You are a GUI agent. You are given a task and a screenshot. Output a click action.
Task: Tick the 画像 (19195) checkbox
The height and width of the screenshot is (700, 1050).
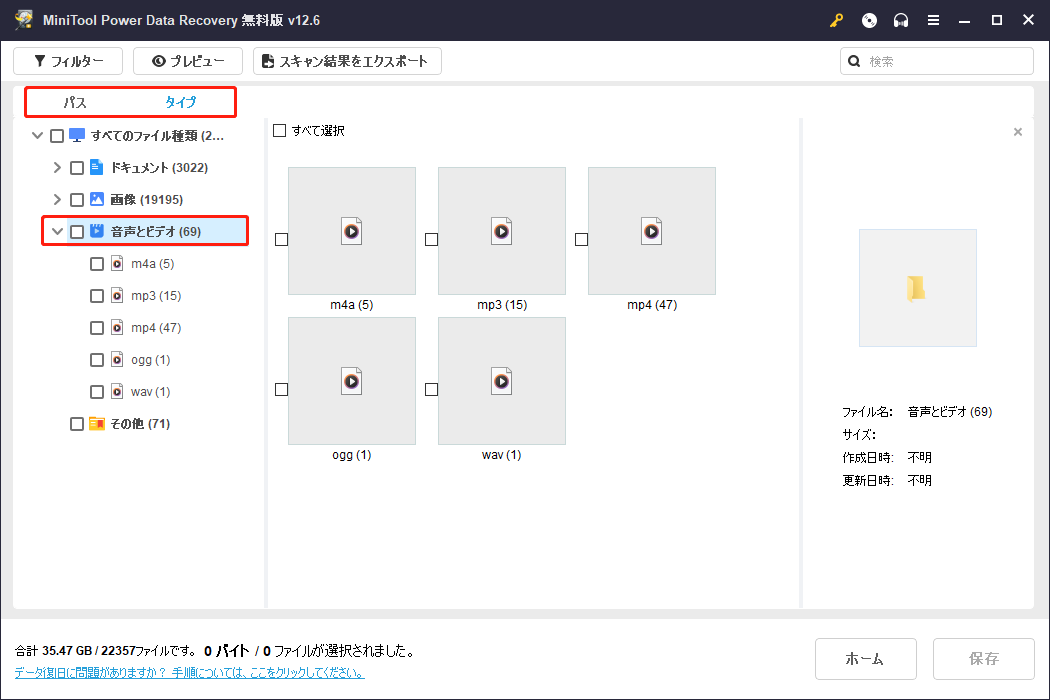coord(77,200)
